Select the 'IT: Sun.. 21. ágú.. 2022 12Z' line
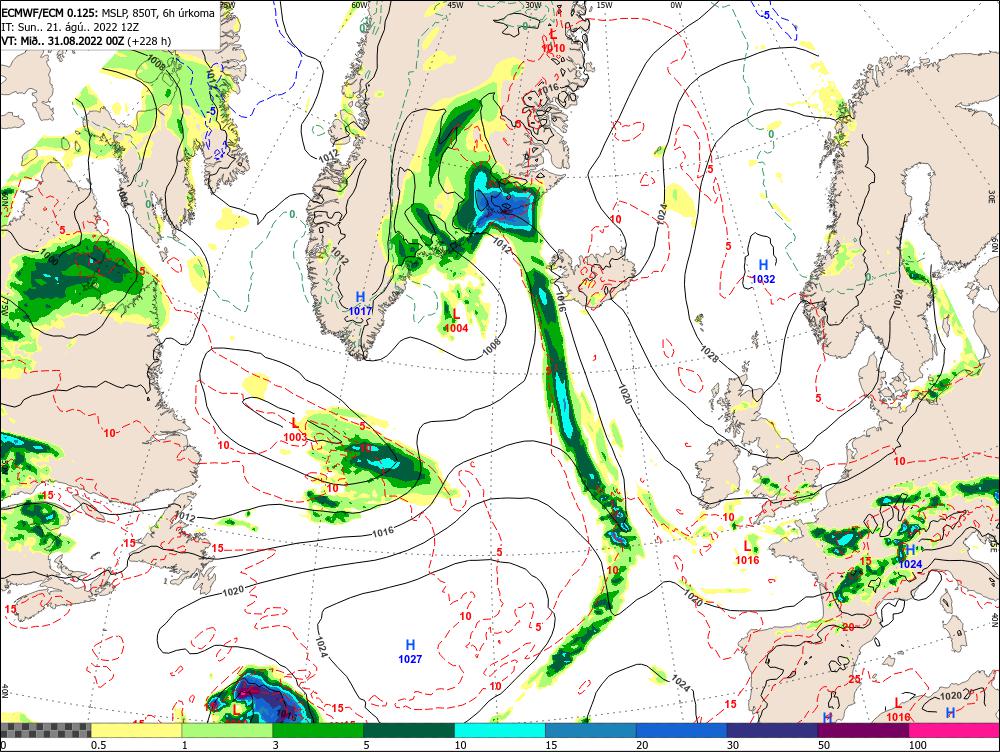The height and width of the screenshot is (752, 1000). tap(70, 27)
